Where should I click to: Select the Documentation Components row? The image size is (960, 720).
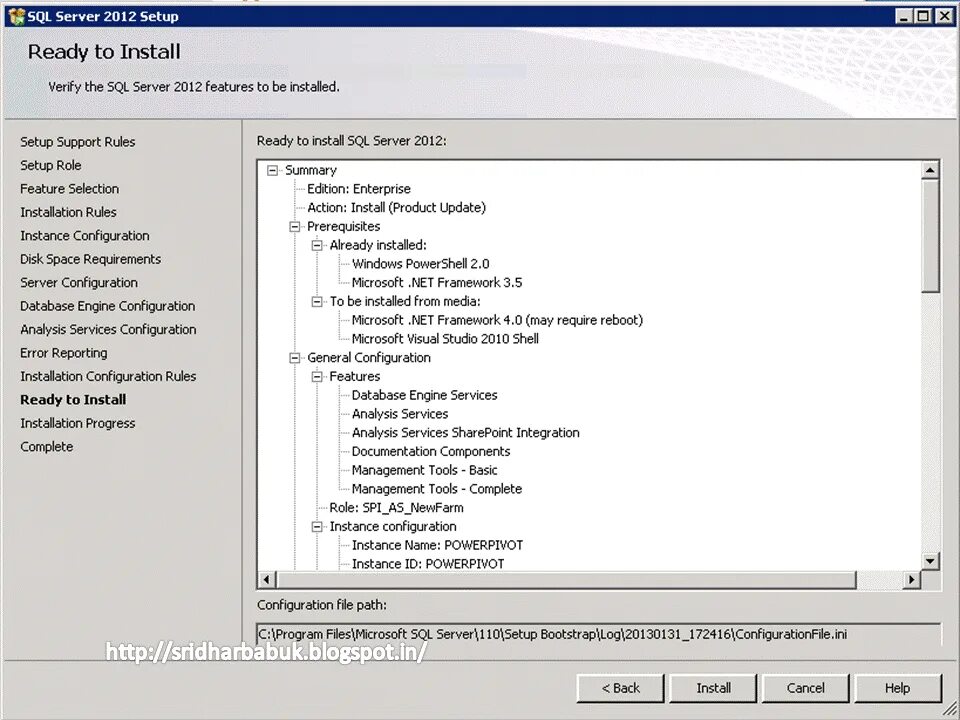431,452
